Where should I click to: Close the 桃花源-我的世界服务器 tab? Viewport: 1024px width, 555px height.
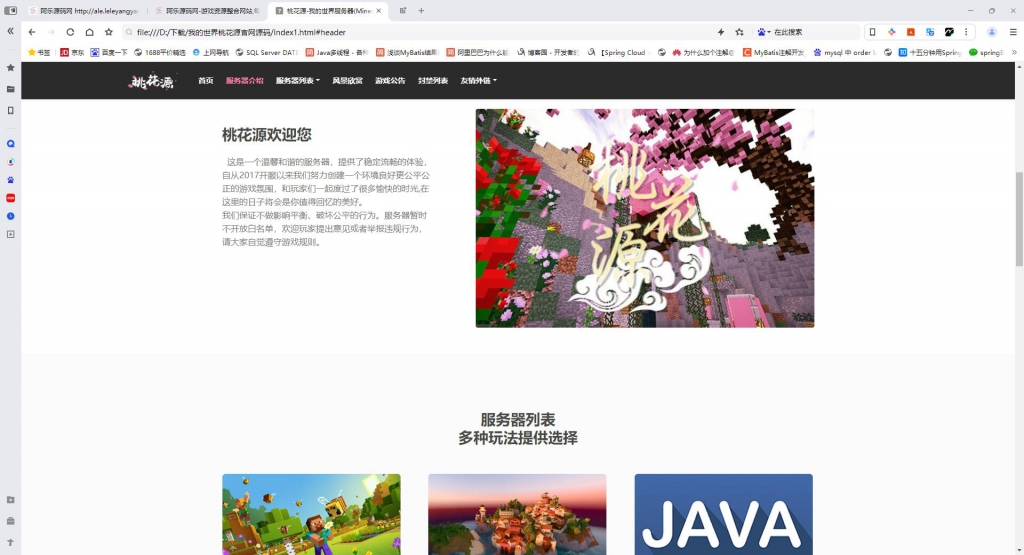point(379,11)
